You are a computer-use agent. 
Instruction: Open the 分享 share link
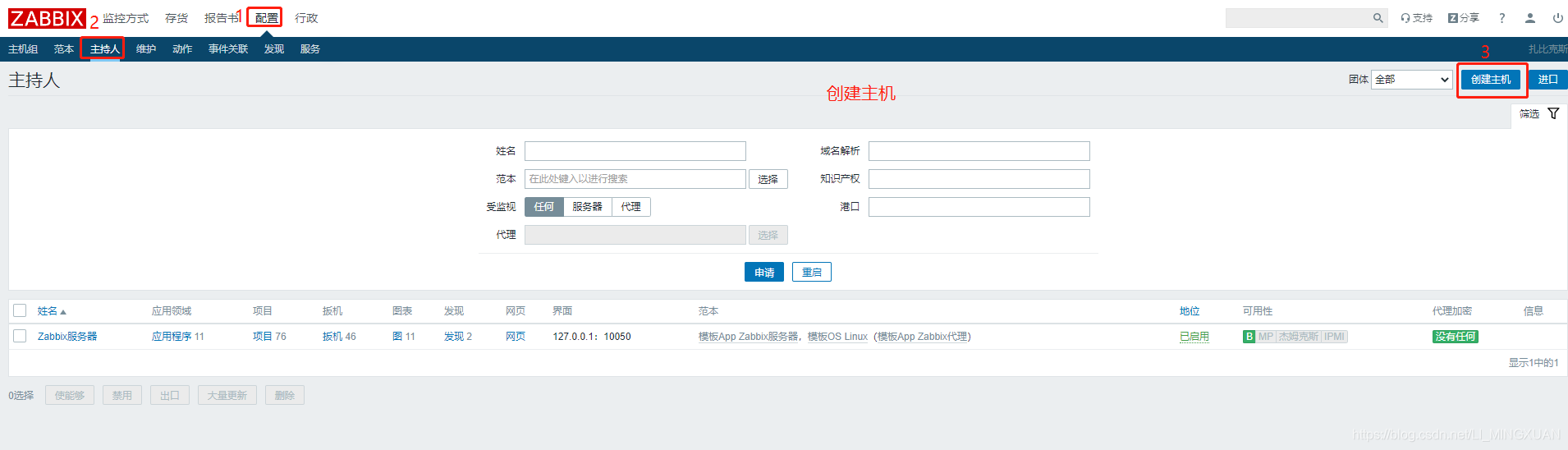tap(1463, 18)
